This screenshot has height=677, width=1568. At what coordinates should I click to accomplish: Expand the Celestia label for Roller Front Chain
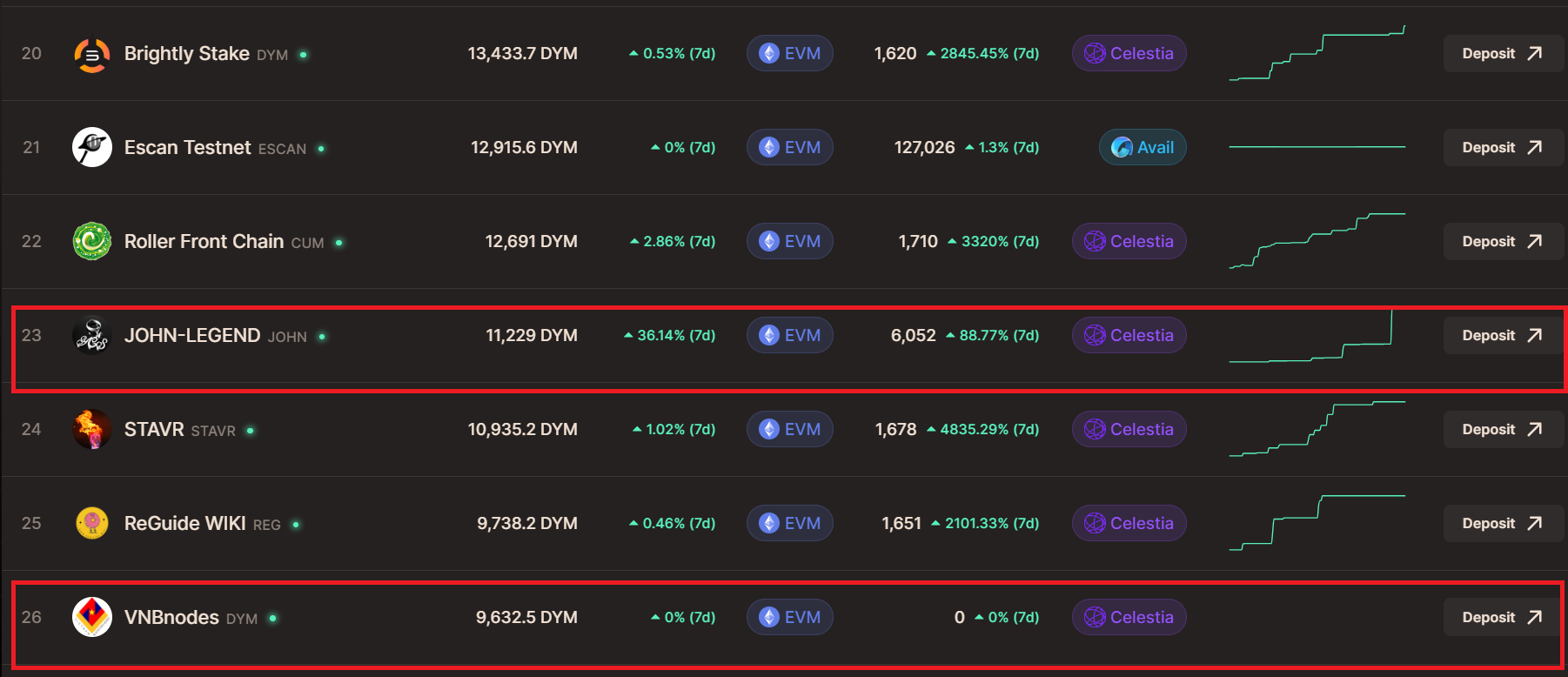[1129, 241]
